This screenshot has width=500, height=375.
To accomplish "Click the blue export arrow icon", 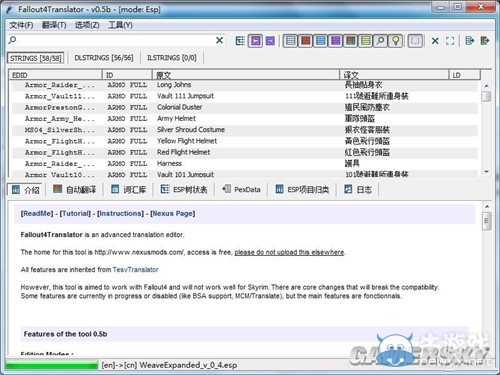I will click(x=470, y=41).
